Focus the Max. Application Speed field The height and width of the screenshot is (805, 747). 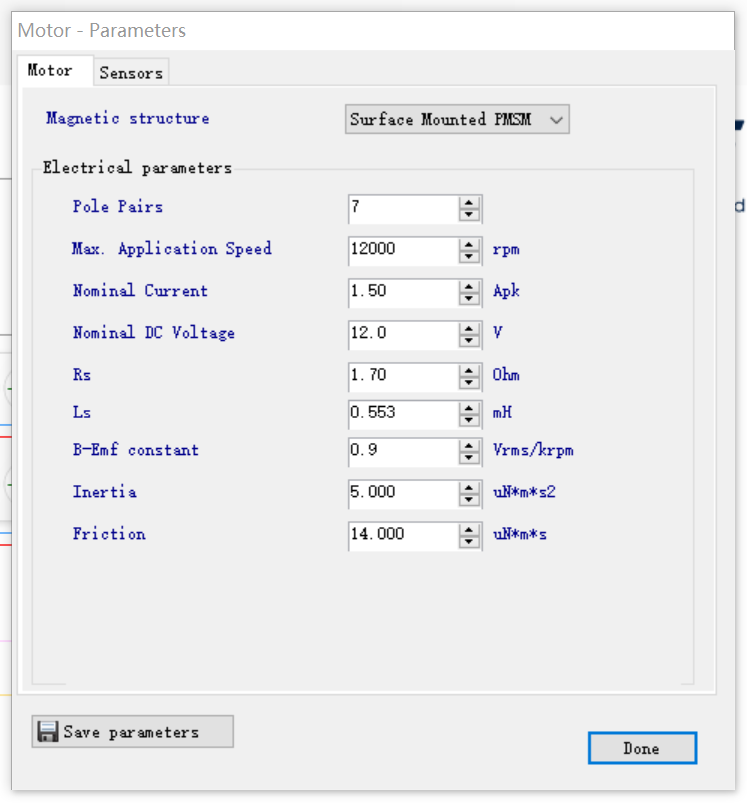[402, 250]
